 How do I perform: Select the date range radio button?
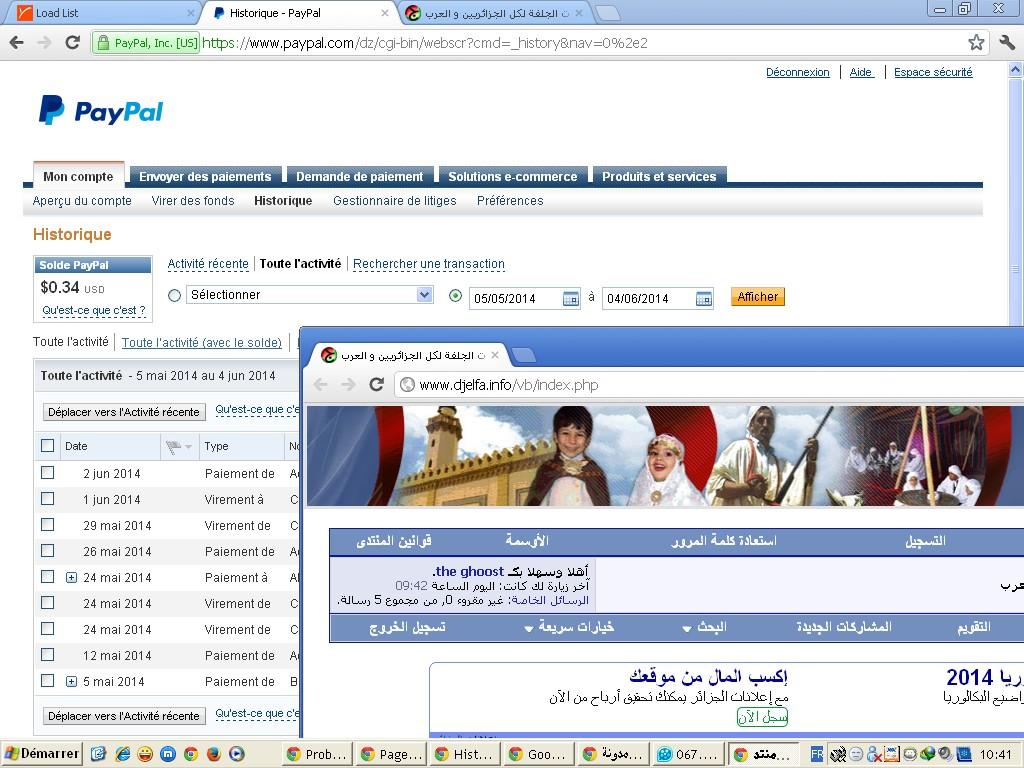tap(456, 296)
